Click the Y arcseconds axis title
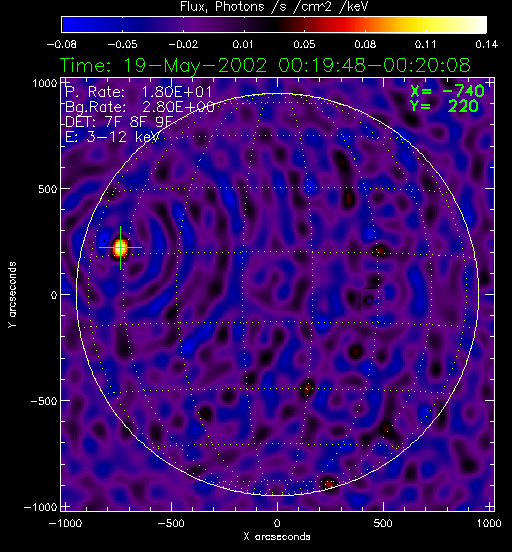Image resolution: width=512 pixels, height=552 pixels. 12,295
